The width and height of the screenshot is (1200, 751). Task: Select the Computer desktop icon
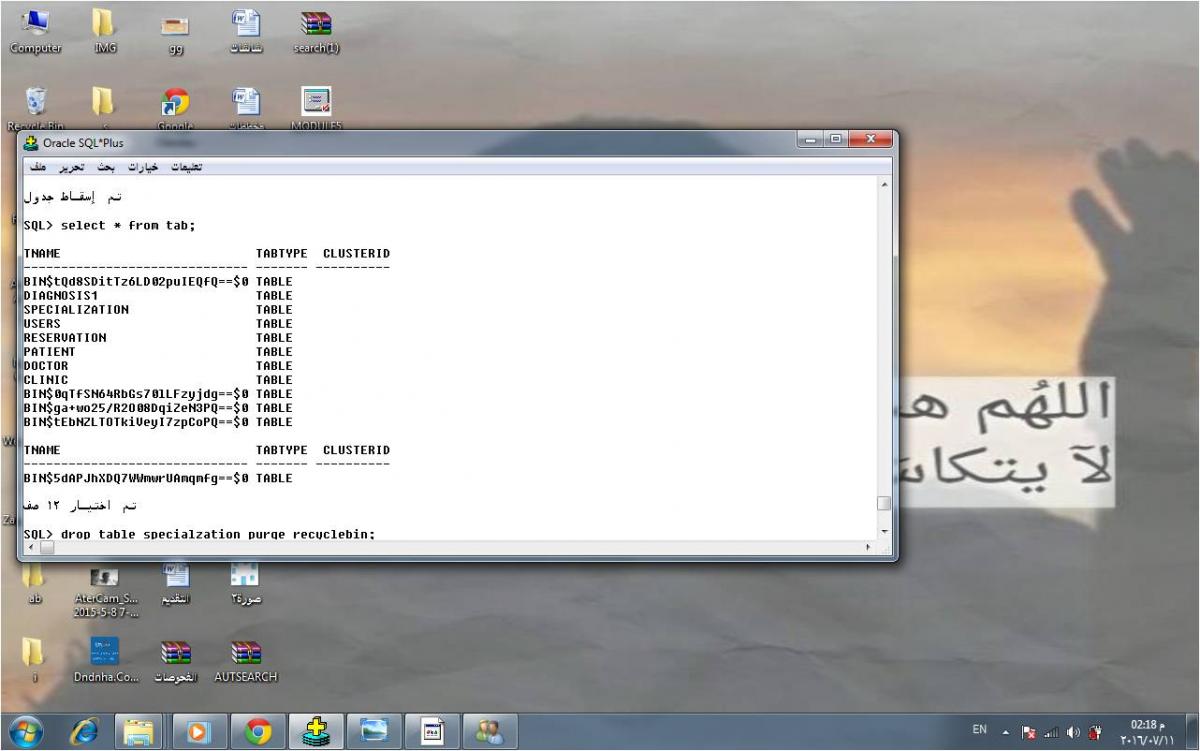pos(35,31)
